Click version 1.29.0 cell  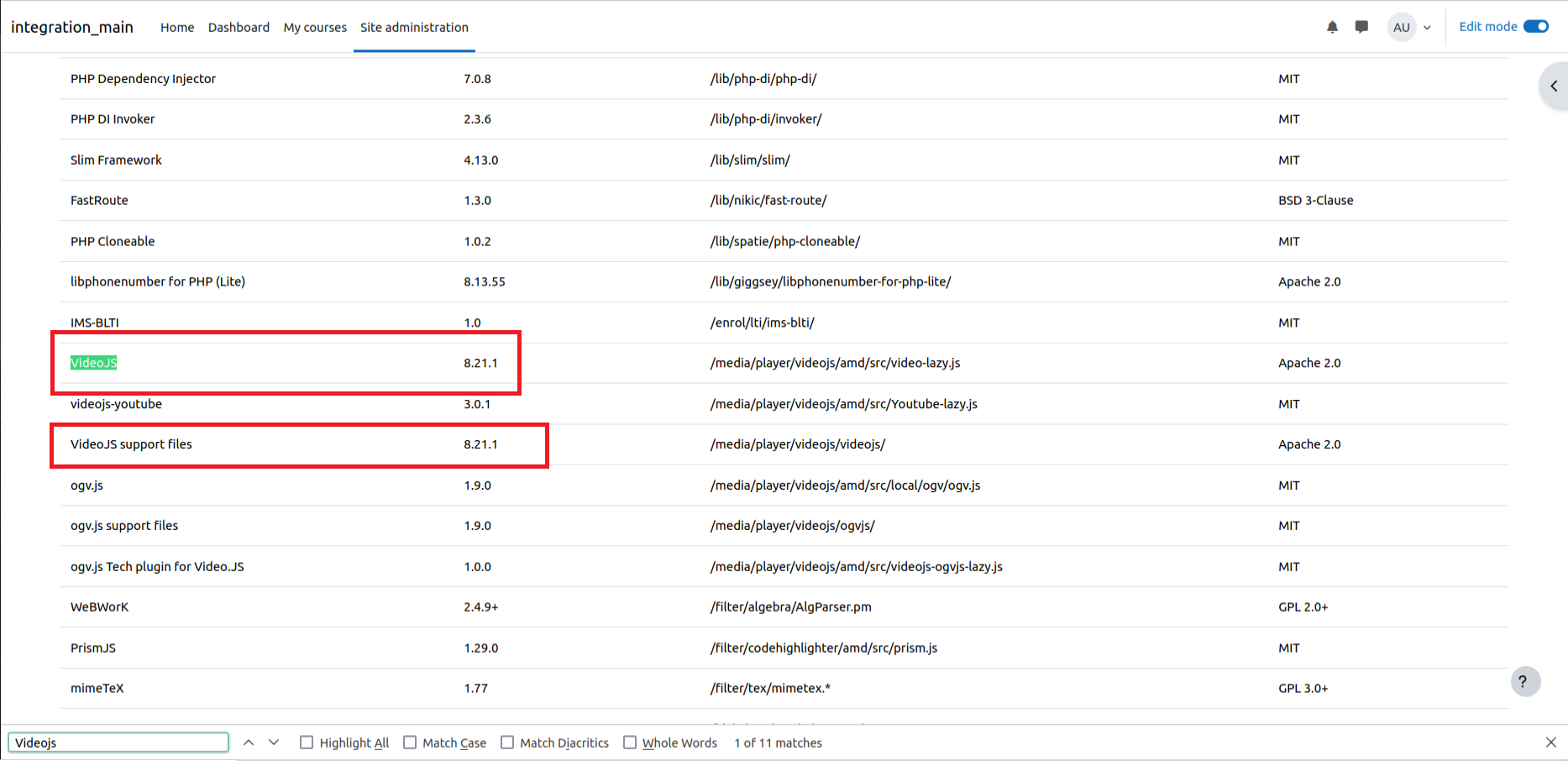[481, 648]
